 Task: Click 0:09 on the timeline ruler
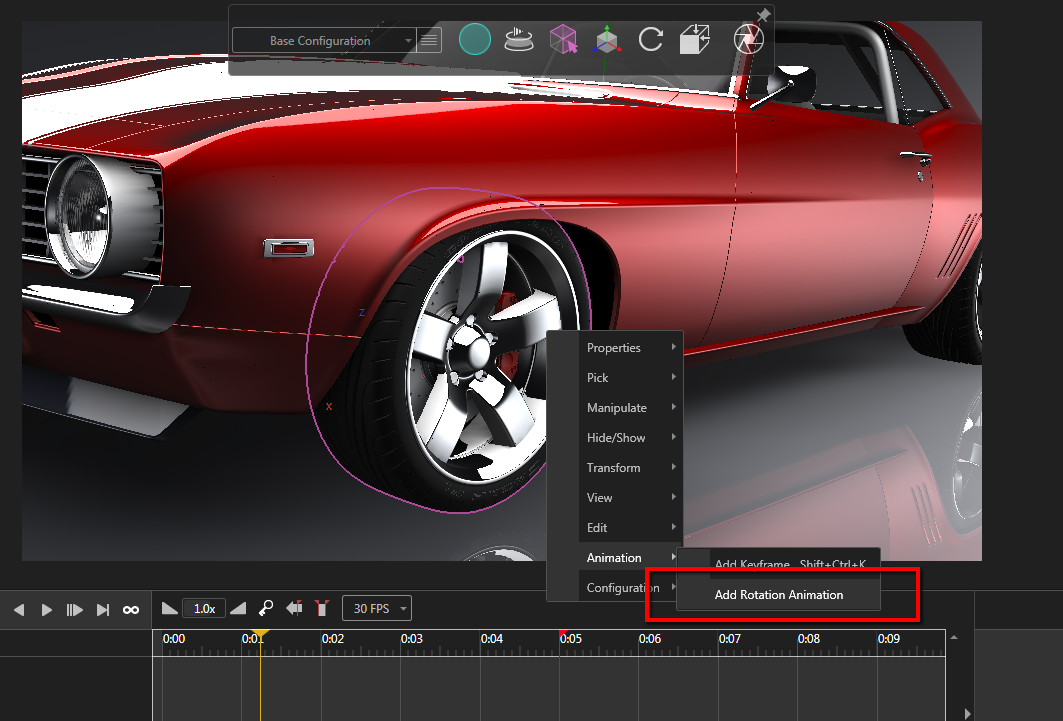point(889,638)
